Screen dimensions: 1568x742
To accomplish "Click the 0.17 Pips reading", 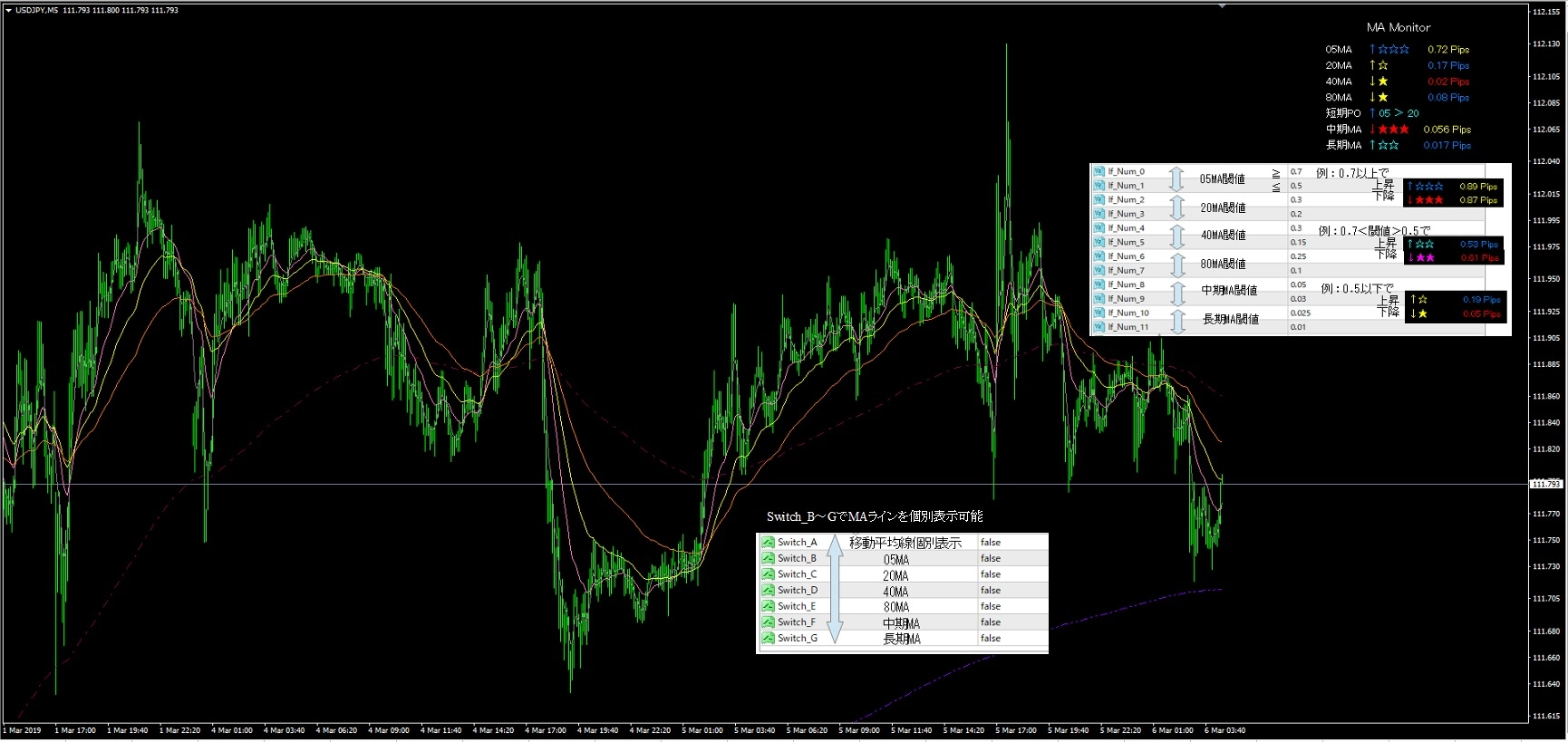I will pos(1448,65).
